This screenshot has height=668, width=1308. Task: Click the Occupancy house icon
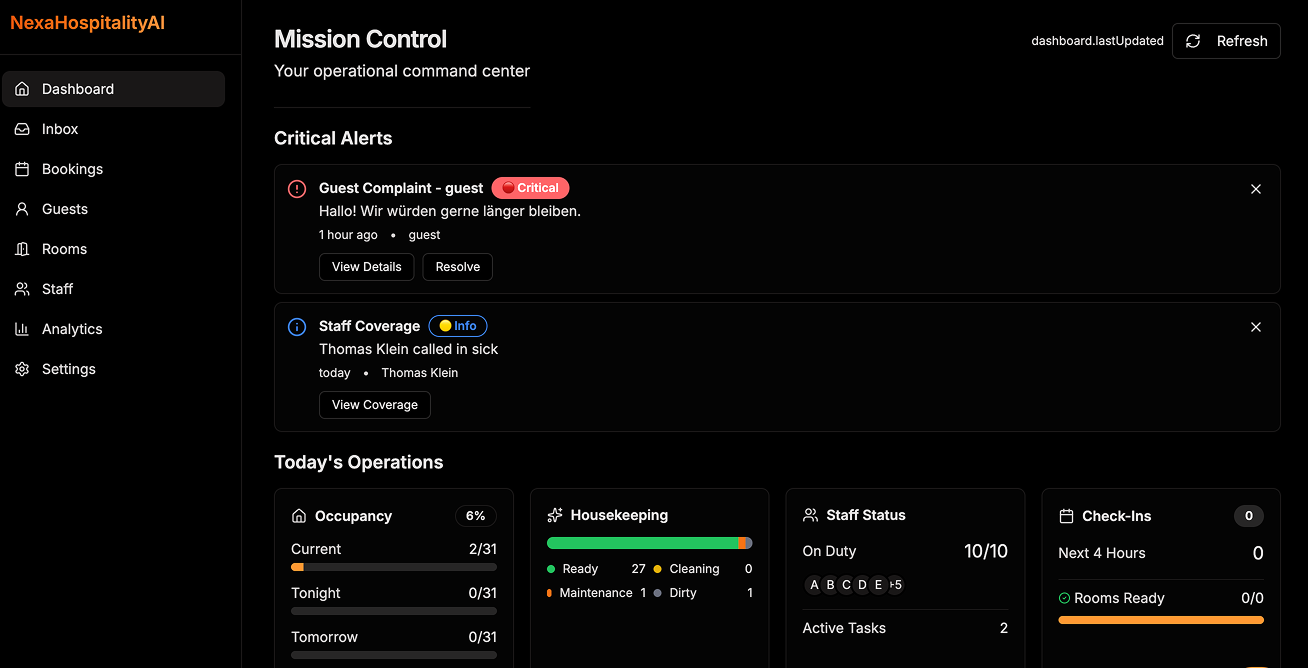point(299,515)
